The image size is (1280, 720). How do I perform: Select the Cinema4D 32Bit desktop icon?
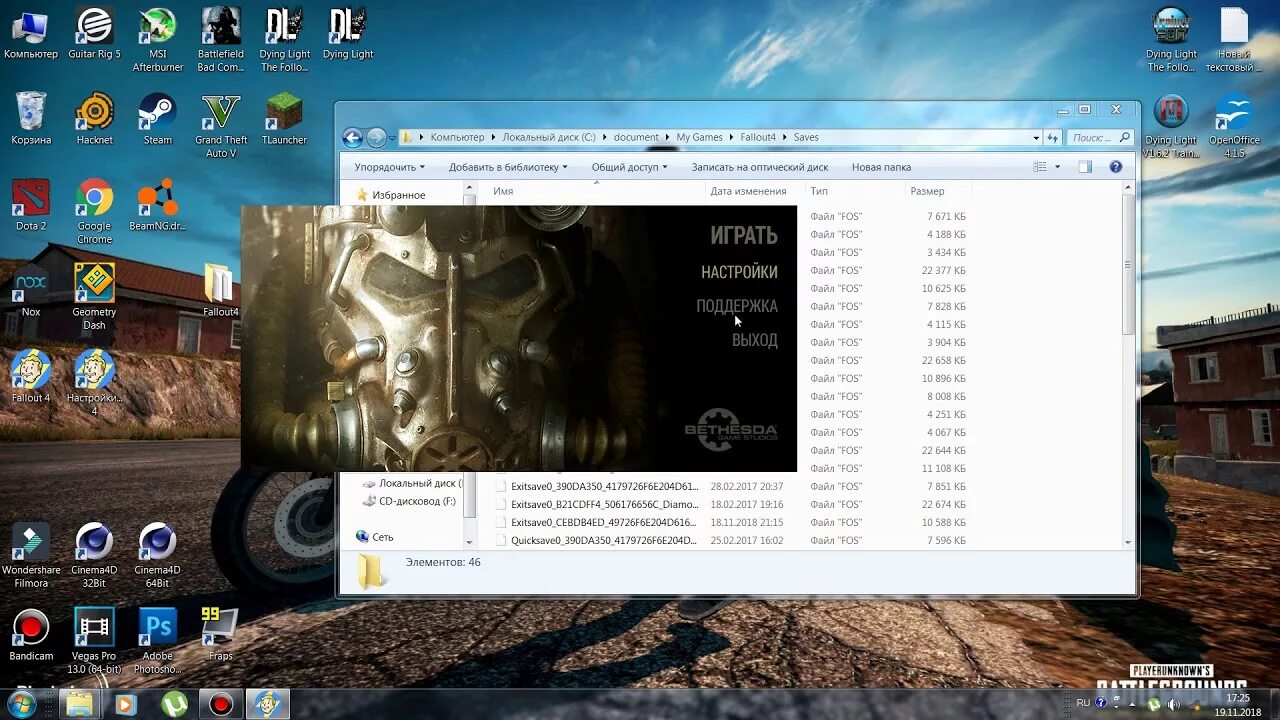[x=95, y=556]
